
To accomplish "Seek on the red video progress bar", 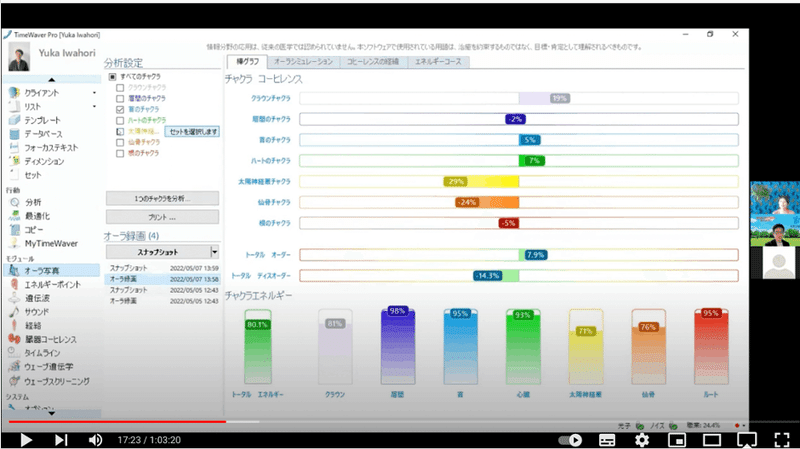I will point(117,422).
